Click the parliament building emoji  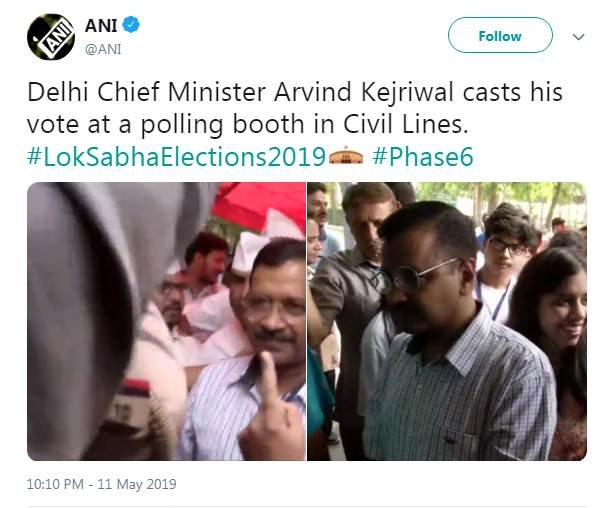point(346,157)
